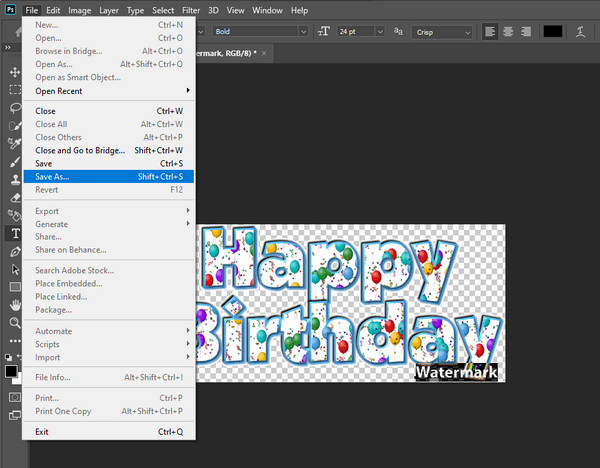Viewport: 600px width, 468px height.
Task: Choose Search Adobe Stock
Action: pyautogui.click(x=109, y=270)
